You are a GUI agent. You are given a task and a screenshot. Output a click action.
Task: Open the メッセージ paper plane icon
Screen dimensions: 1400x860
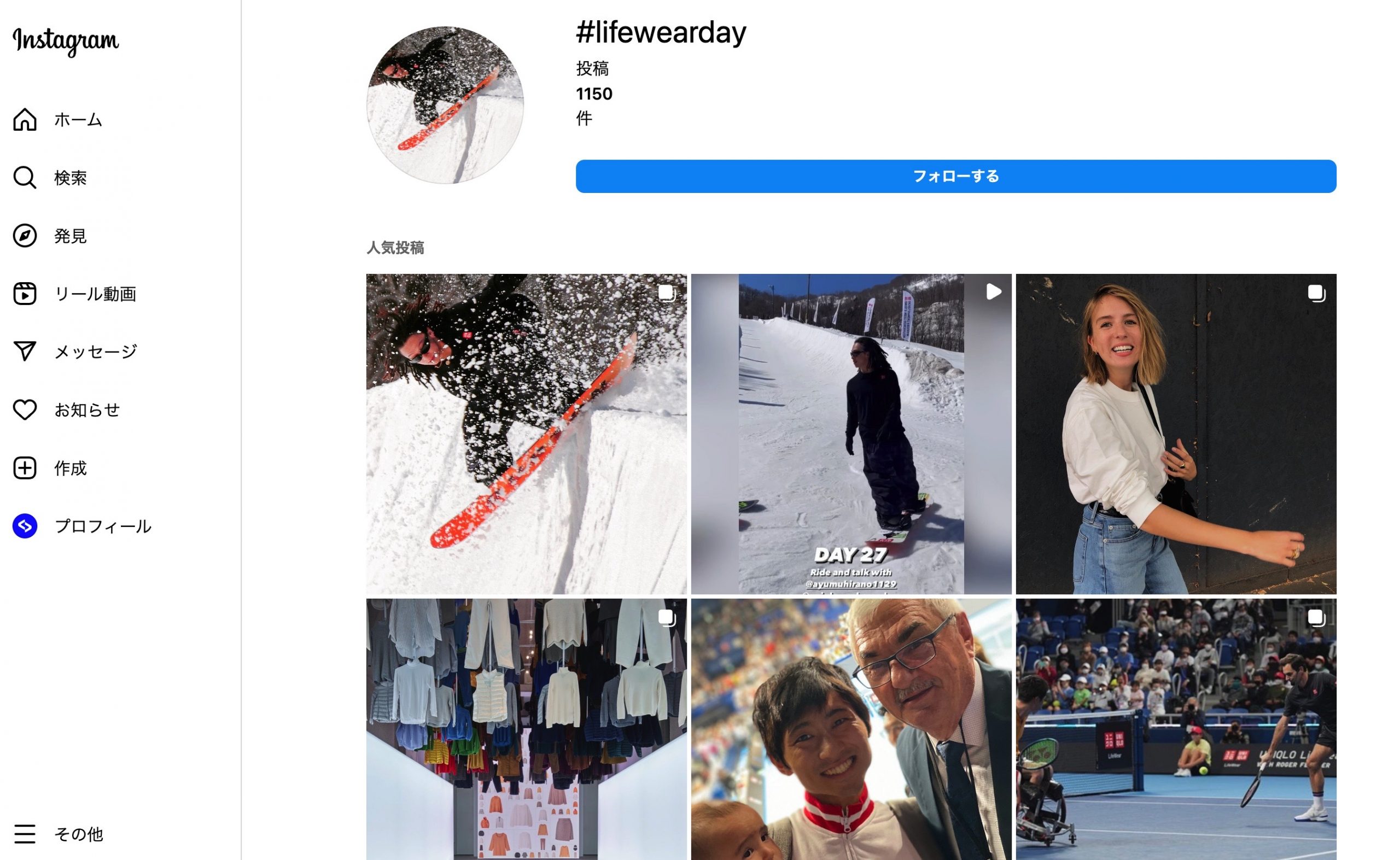point(25,352)
